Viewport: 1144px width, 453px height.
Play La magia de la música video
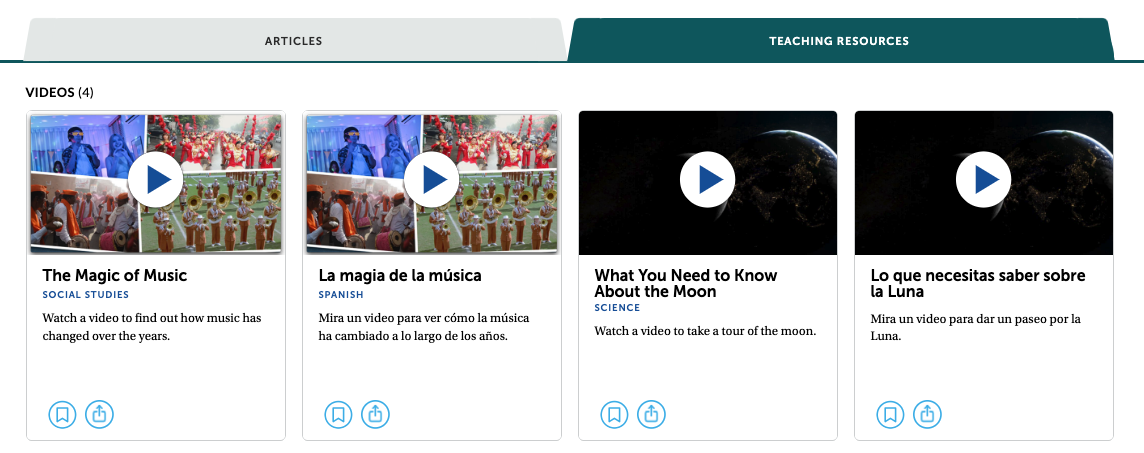click(x=432, y=180)
